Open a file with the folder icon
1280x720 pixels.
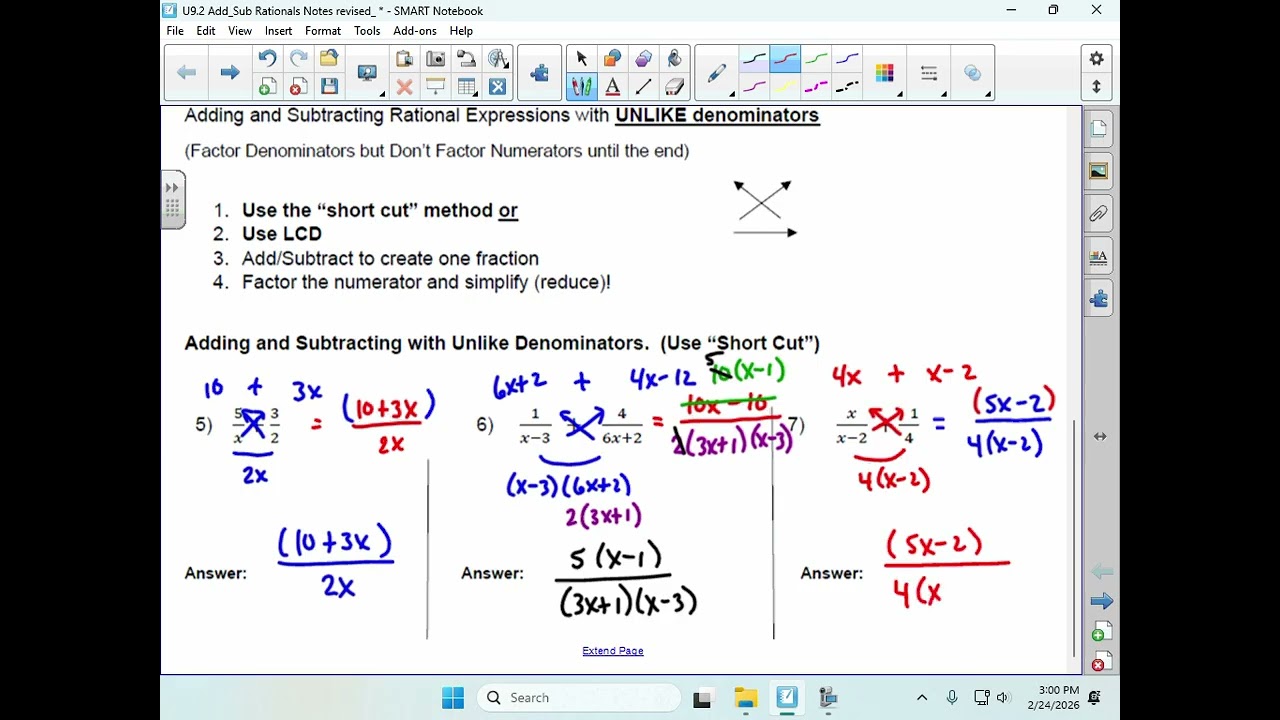329,59
